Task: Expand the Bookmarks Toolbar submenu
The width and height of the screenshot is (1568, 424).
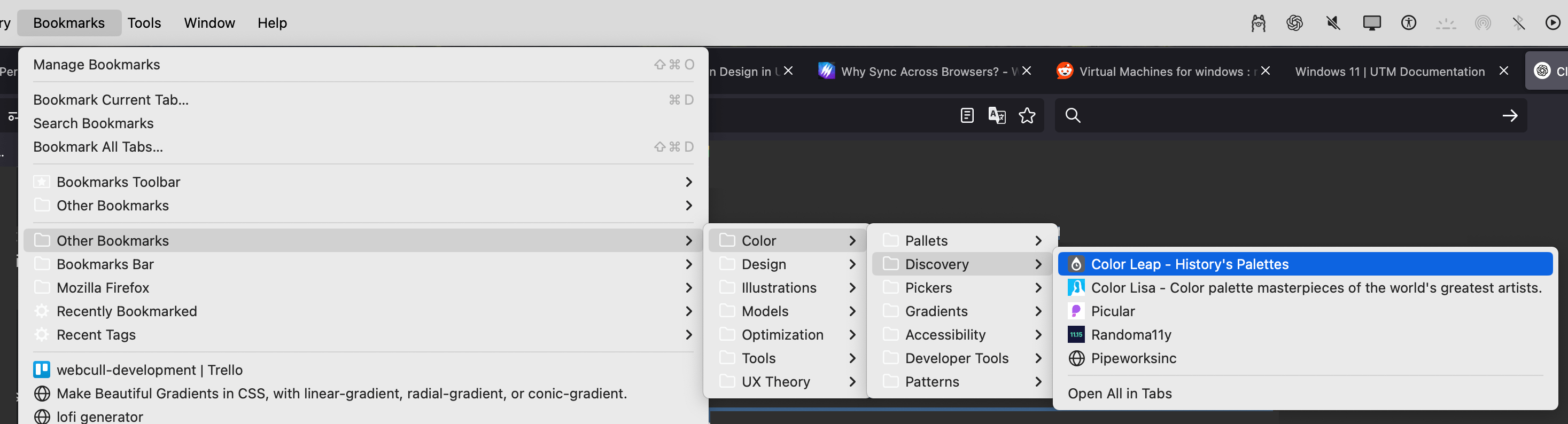Action: (x=363, y=182)
